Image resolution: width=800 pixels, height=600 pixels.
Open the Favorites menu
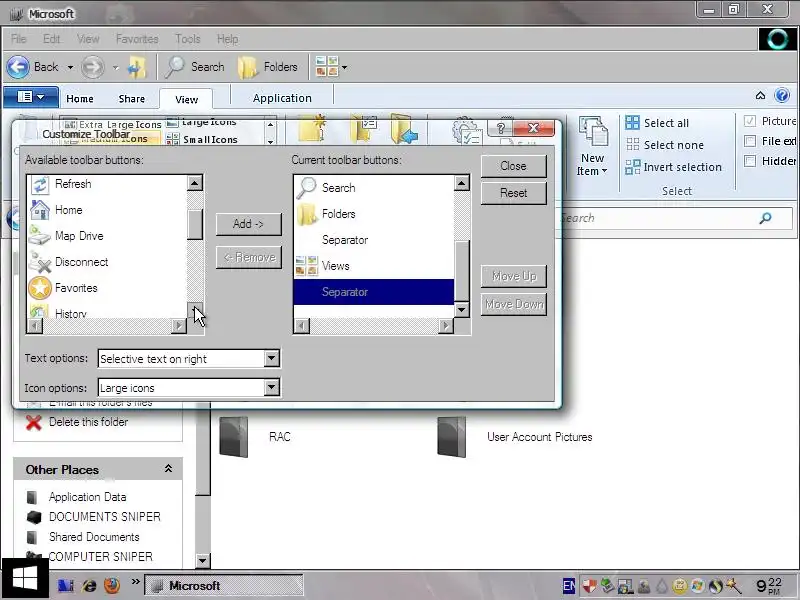(x=137, y=39)
